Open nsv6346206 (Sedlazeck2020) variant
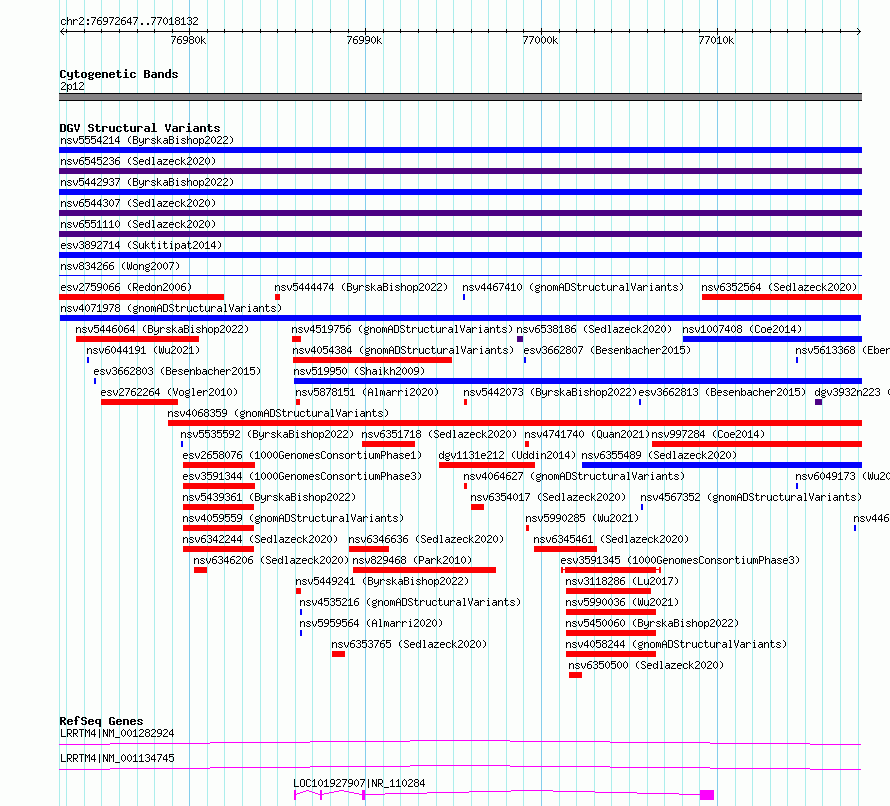 271,560
